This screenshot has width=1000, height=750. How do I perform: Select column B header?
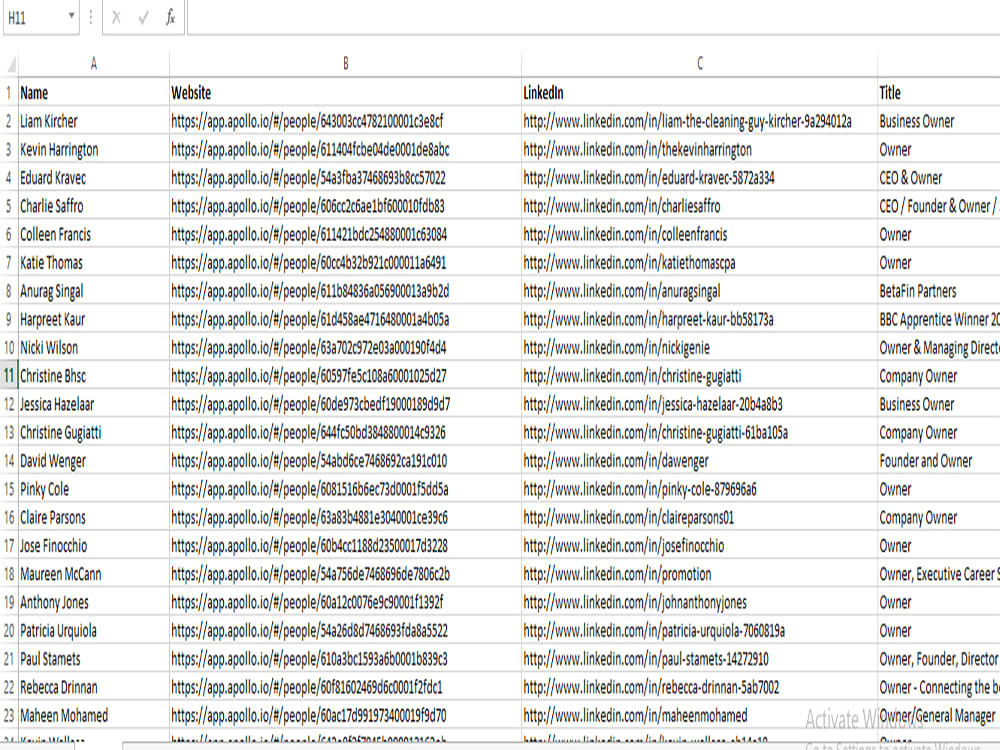346,63
